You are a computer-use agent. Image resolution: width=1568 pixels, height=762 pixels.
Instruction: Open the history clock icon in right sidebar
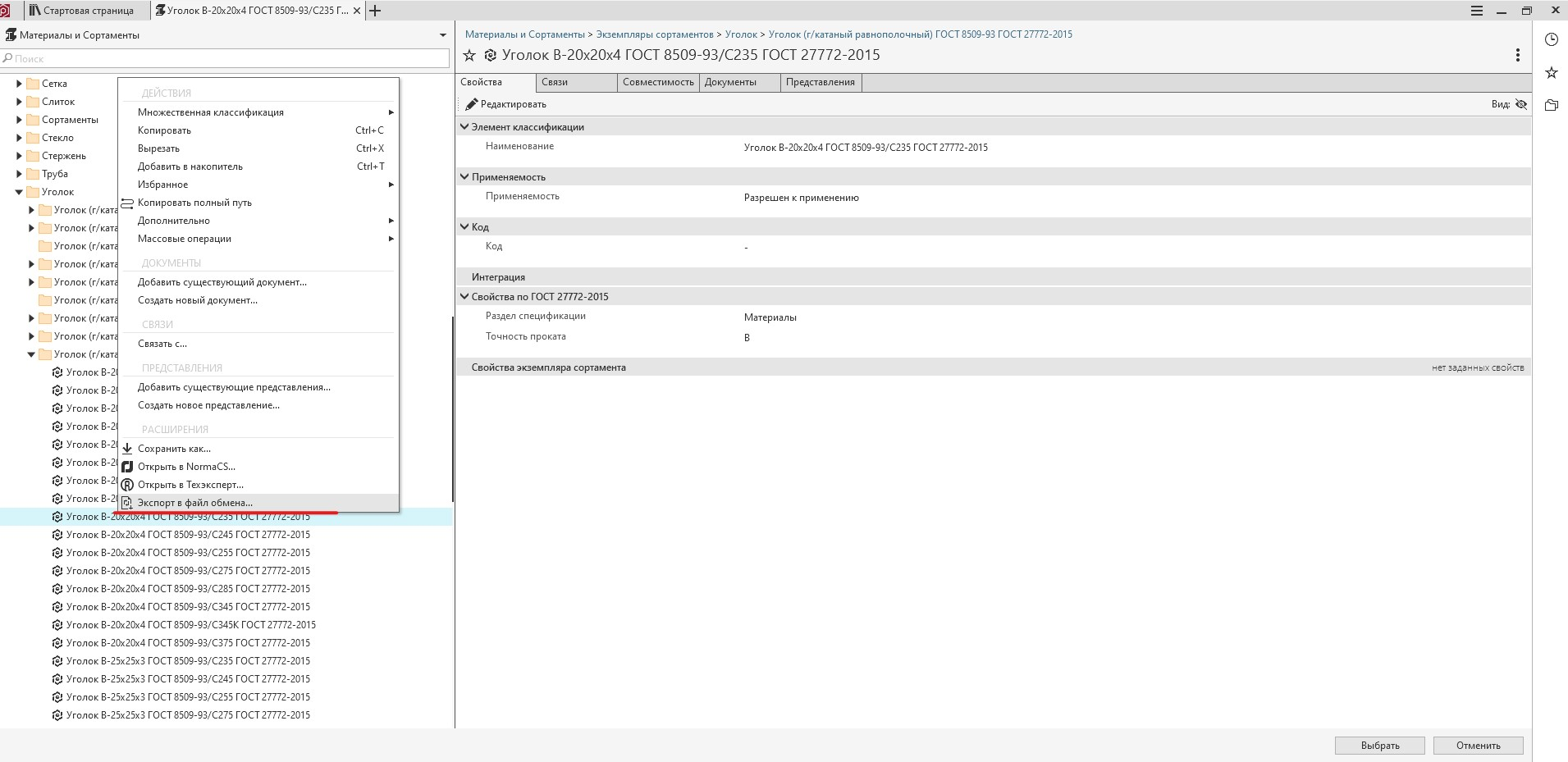1551,39
